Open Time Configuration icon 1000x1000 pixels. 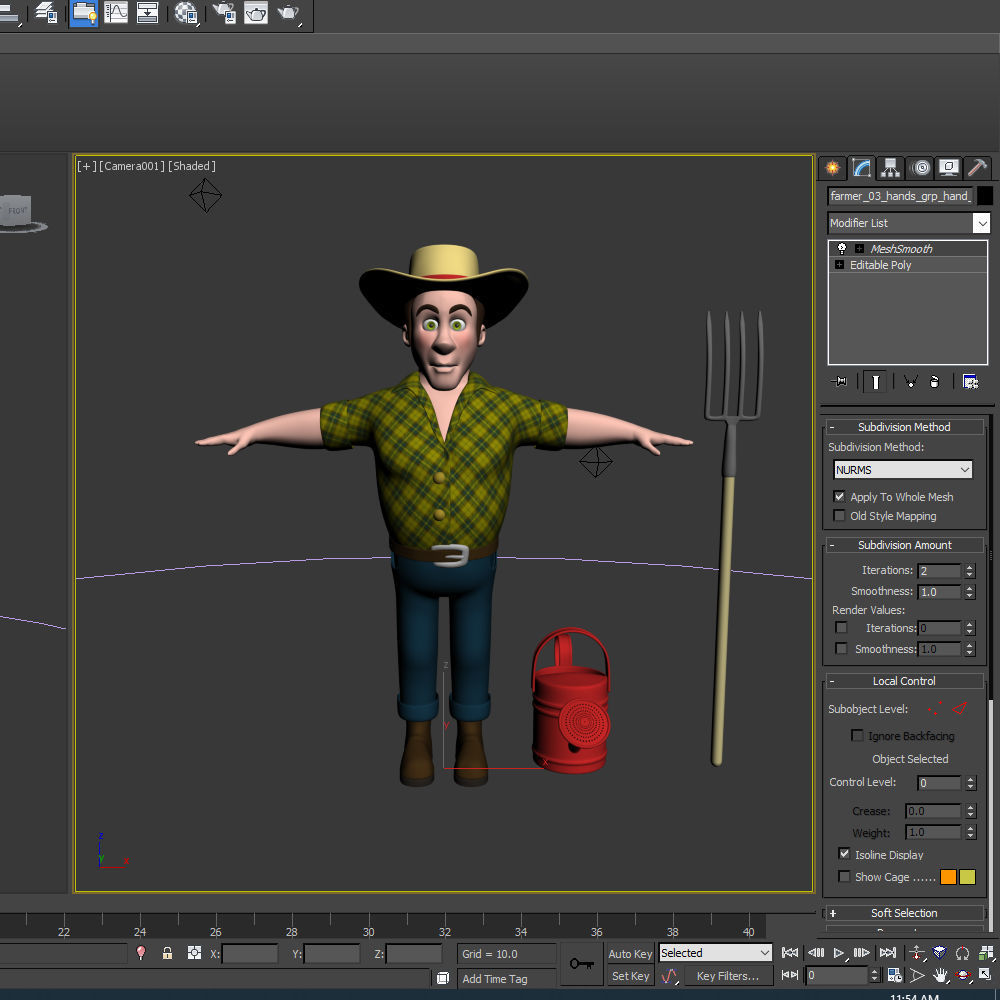[894, 975]
